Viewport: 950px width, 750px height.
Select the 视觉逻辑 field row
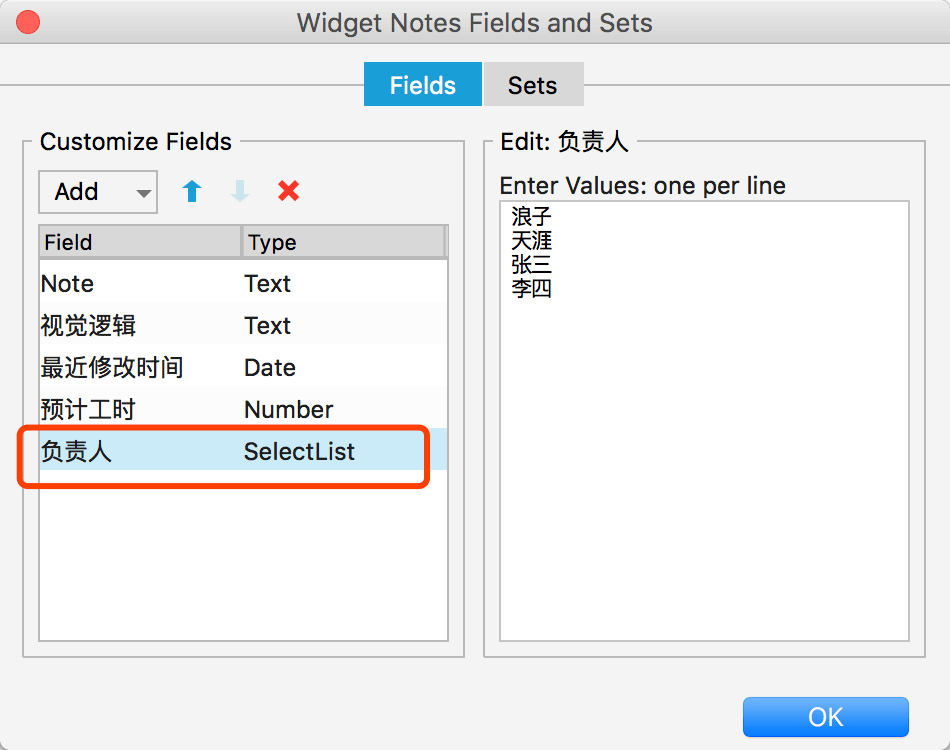244,325
